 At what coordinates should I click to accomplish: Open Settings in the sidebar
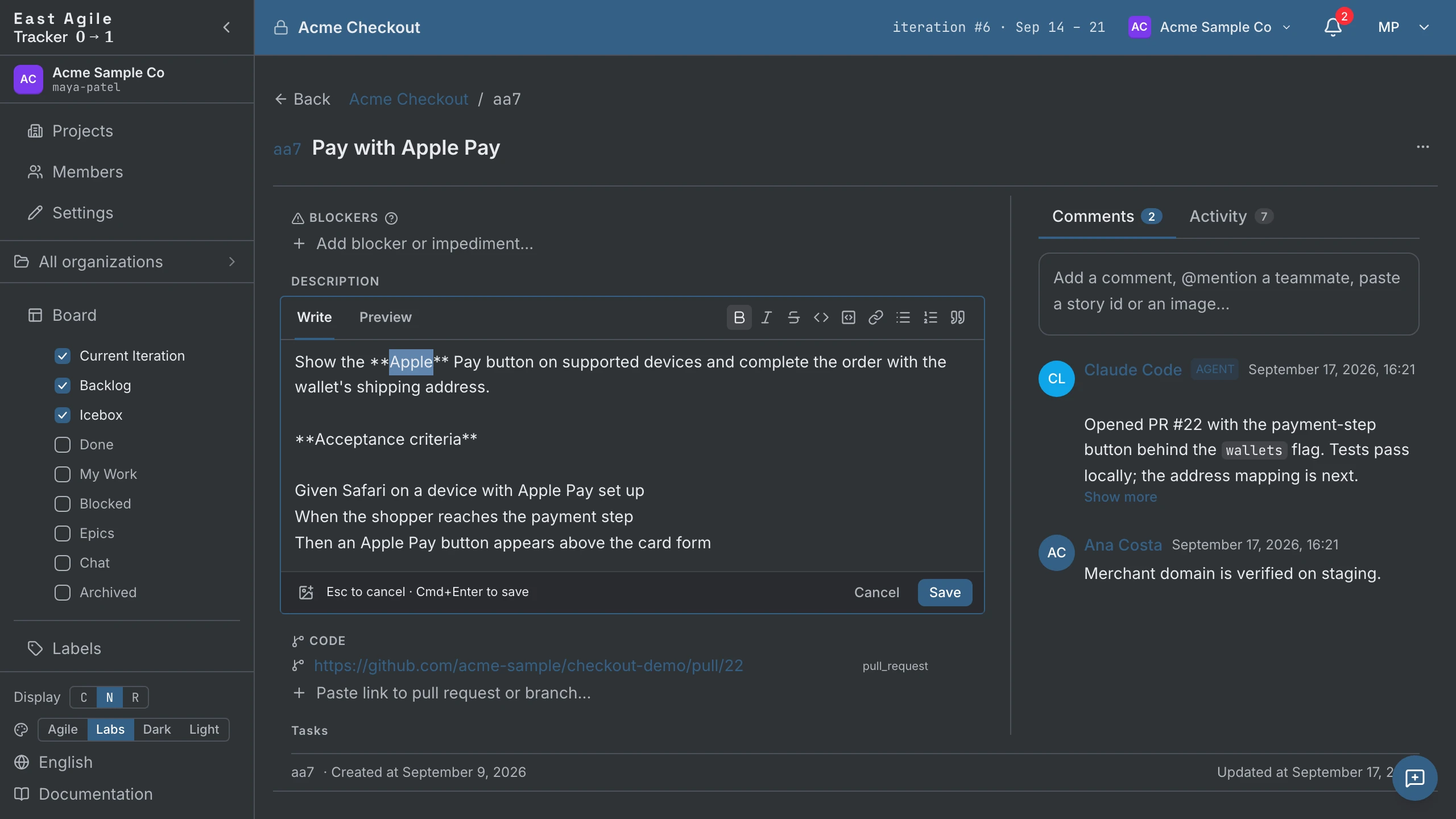point(71,213)
